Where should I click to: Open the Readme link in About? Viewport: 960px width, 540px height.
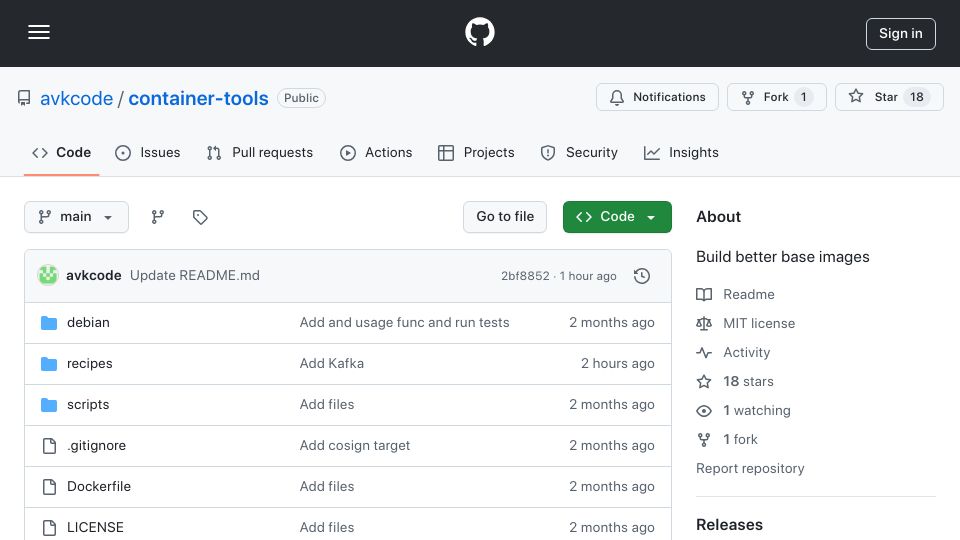click(x=735, y=294)
